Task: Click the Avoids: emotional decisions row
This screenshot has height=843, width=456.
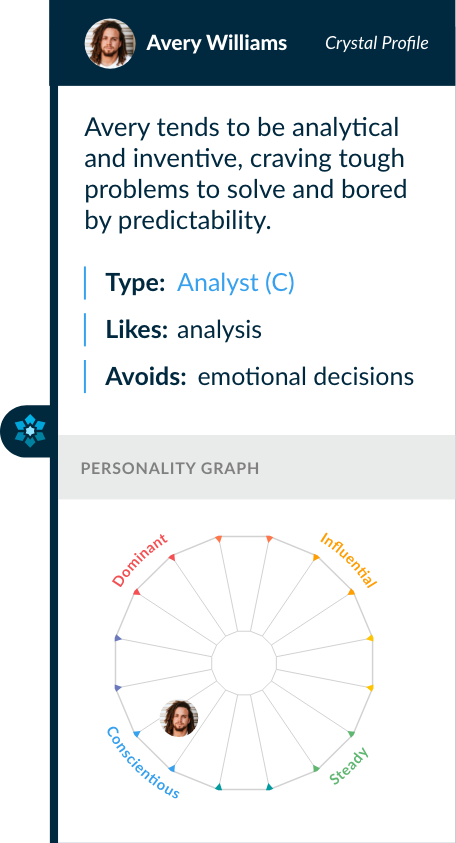Action: [249, 376]
